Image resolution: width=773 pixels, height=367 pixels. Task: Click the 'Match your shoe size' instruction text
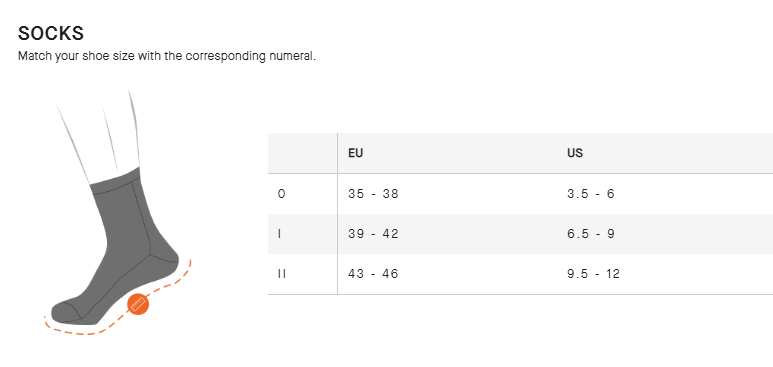click(167, 56)
